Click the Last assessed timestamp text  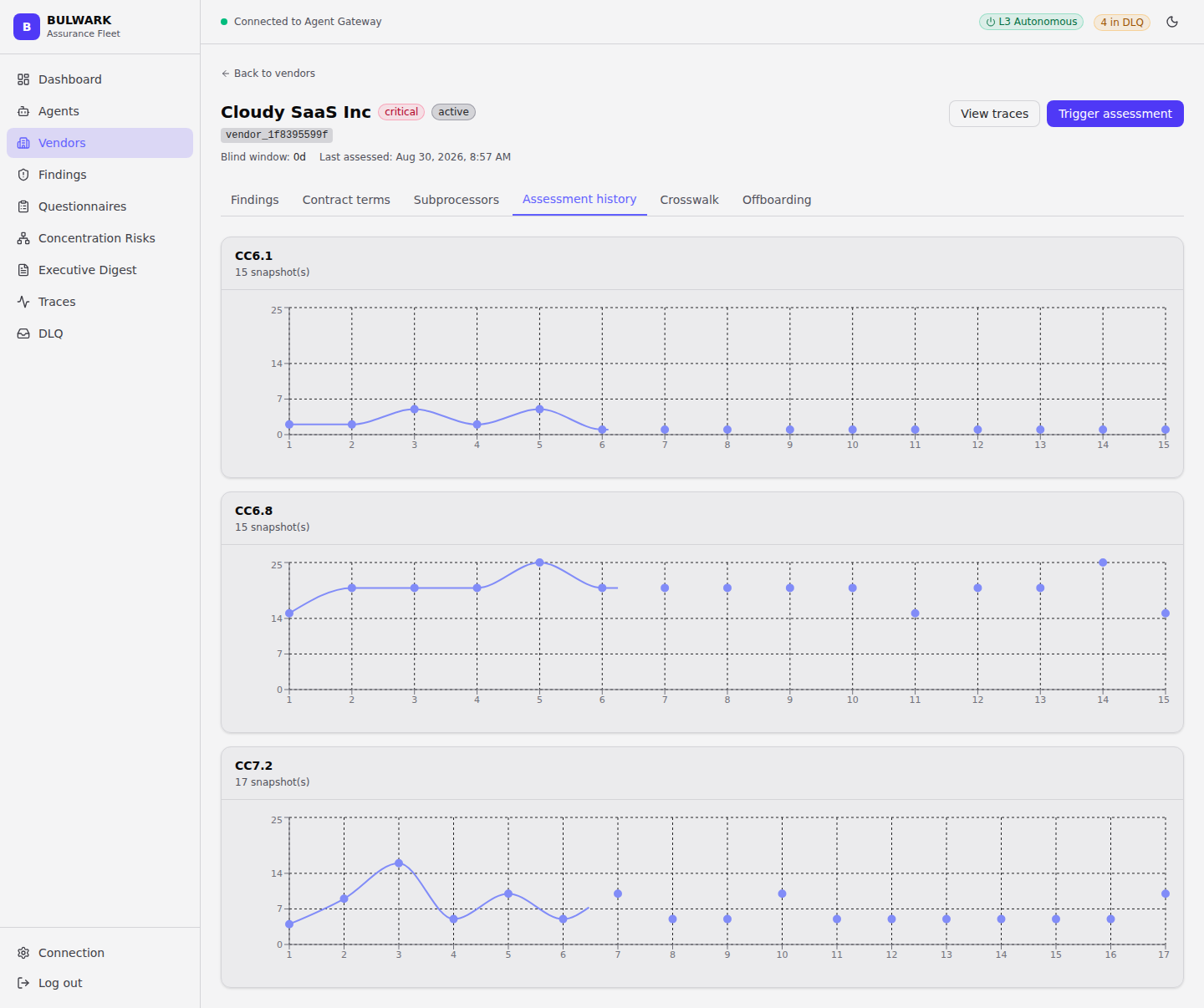[415, 157]
